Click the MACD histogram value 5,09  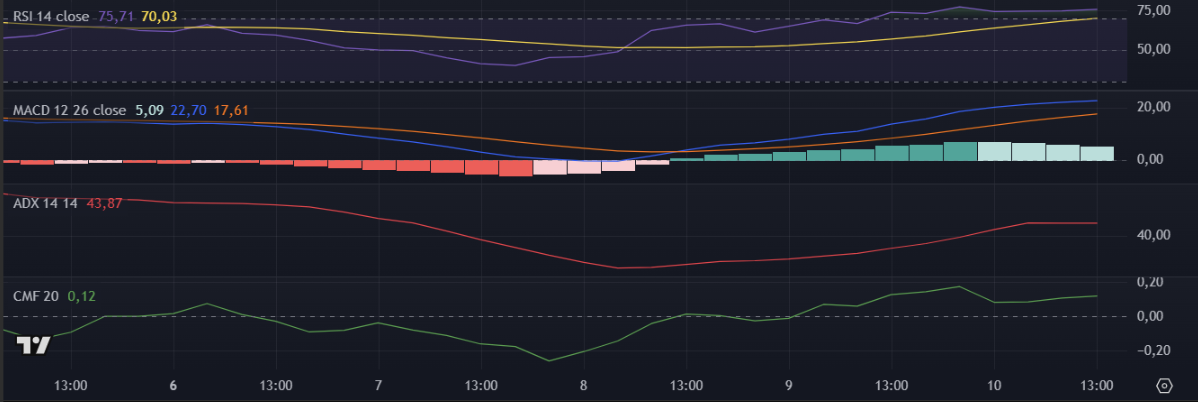click(147, 110)
